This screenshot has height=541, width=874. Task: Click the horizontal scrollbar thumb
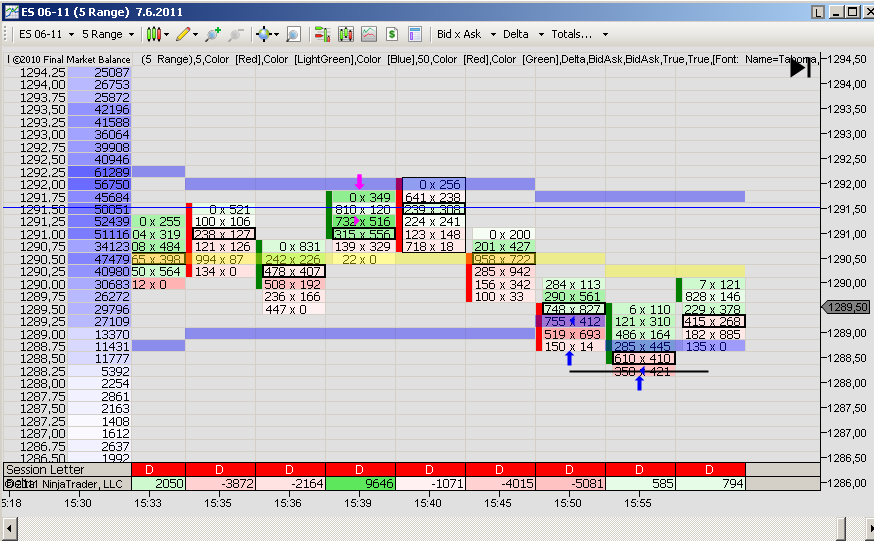pos(841,529)
